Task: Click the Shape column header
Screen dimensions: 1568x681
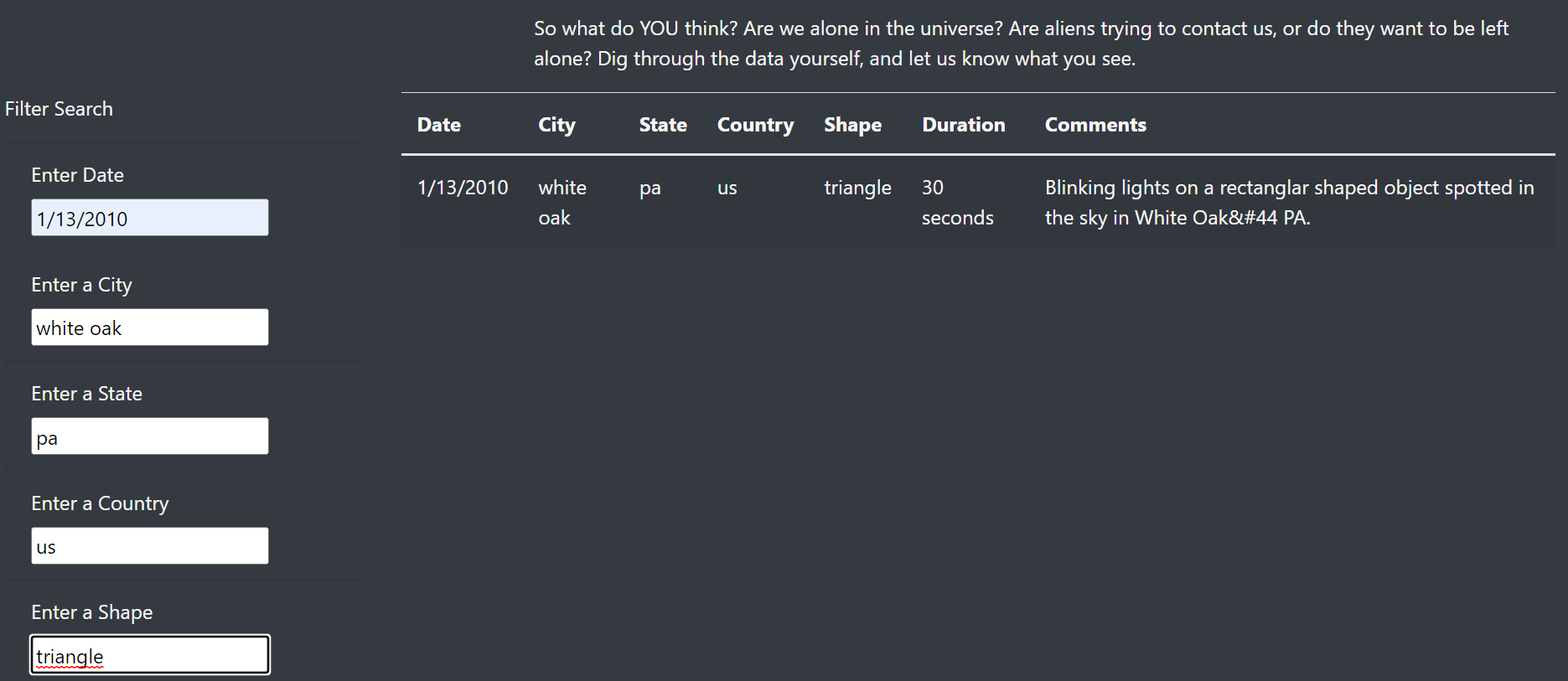Action: (x=852, y=125)
